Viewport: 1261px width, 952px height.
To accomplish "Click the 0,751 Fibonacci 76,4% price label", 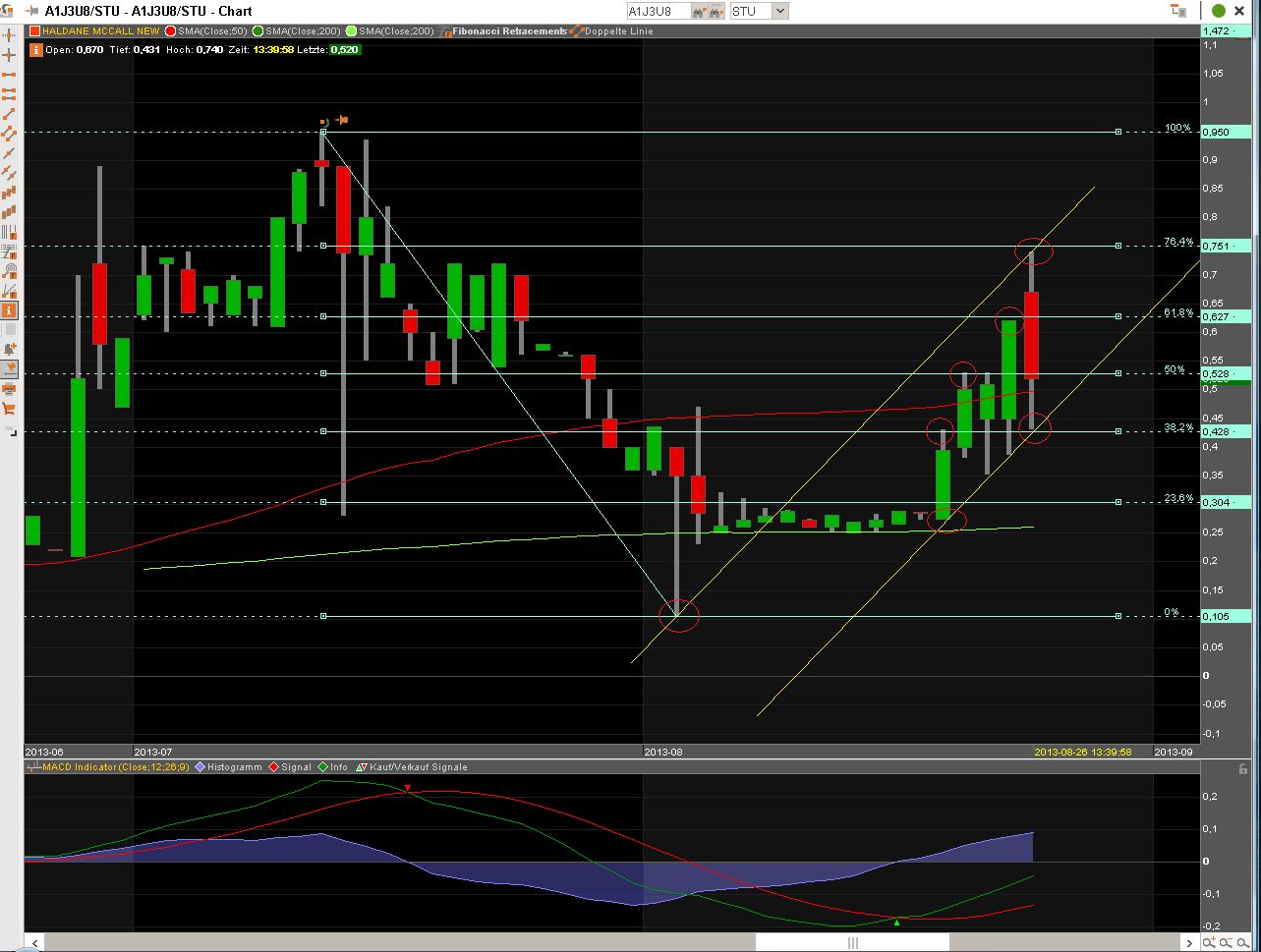I will point(1227,246).
